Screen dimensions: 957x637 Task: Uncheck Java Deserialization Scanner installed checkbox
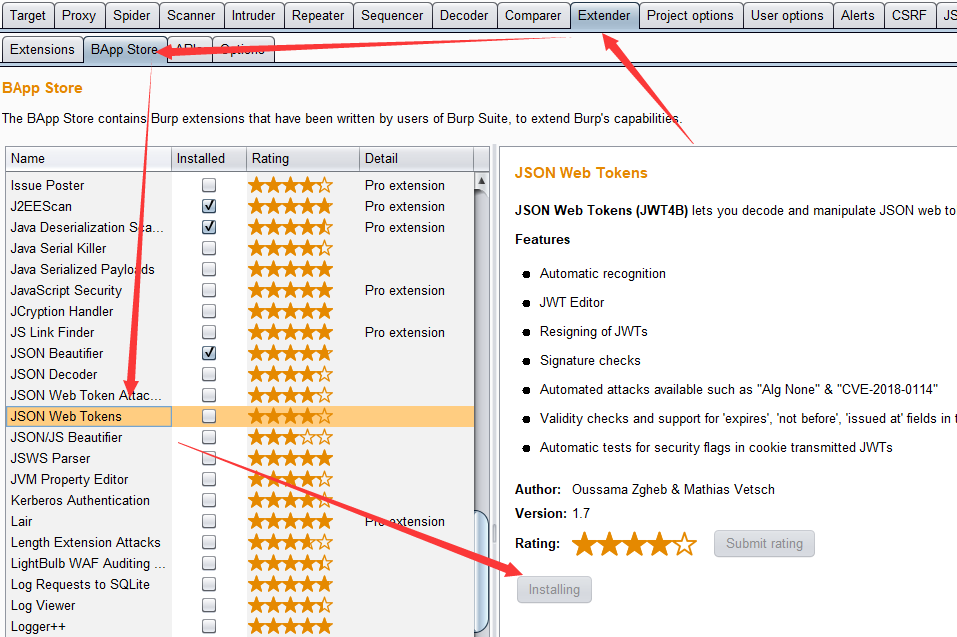pos(209,227)
